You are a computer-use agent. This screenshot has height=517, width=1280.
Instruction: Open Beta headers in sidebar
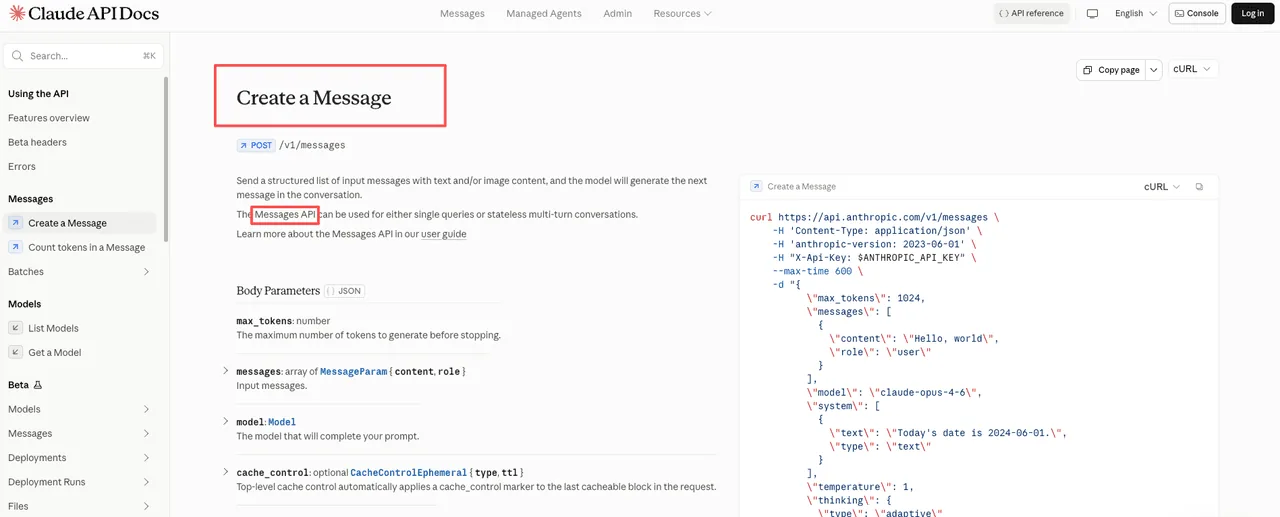point(37,142)
